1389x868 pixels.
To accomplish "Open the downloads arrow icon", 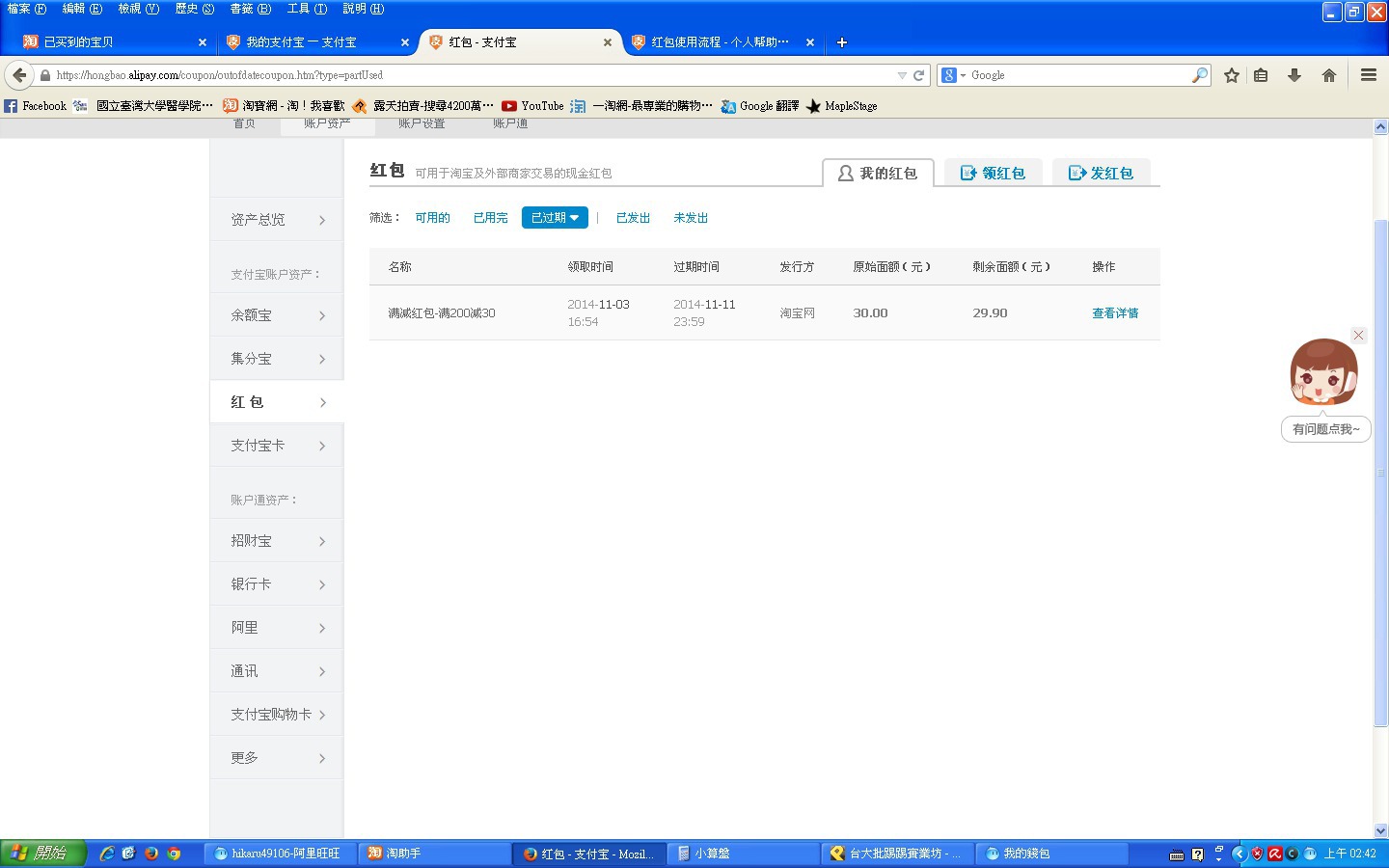I will click(1294, 75).
